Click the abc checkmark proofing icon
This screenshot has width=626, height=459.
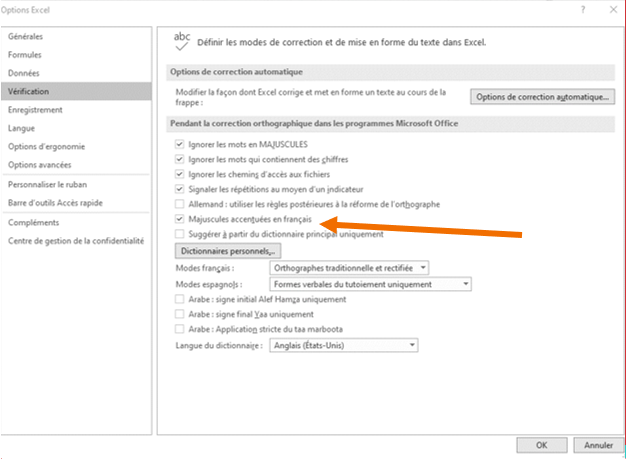pyautogui.click(x=182, y=41)
